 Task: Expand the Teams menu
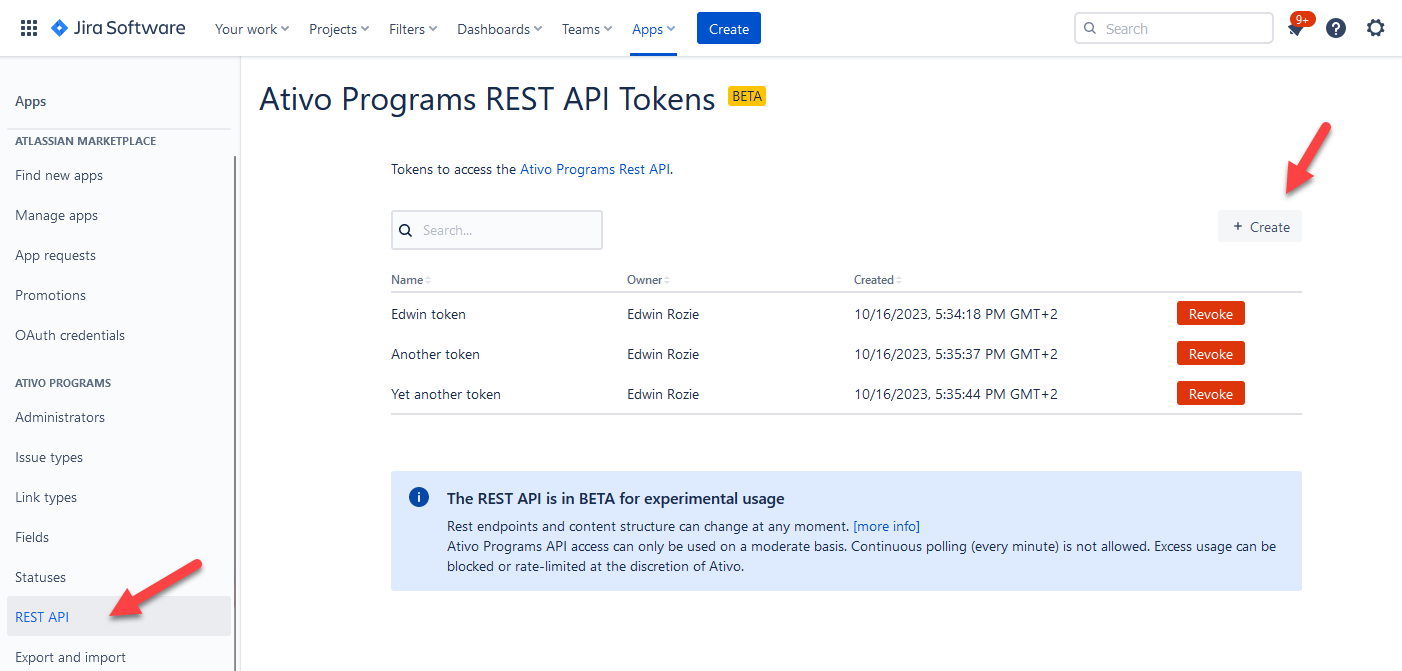pos(587,29)
